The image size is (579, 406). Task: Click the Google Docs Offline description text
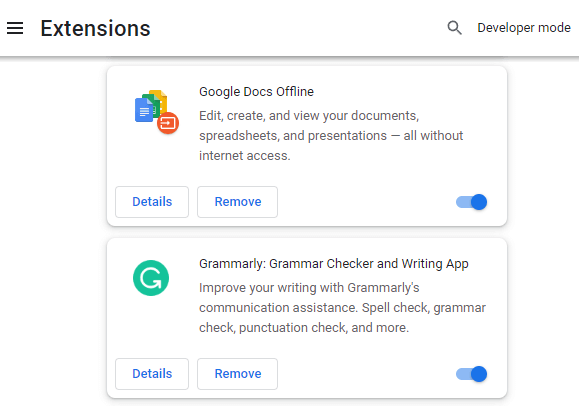tap(331, 136)
